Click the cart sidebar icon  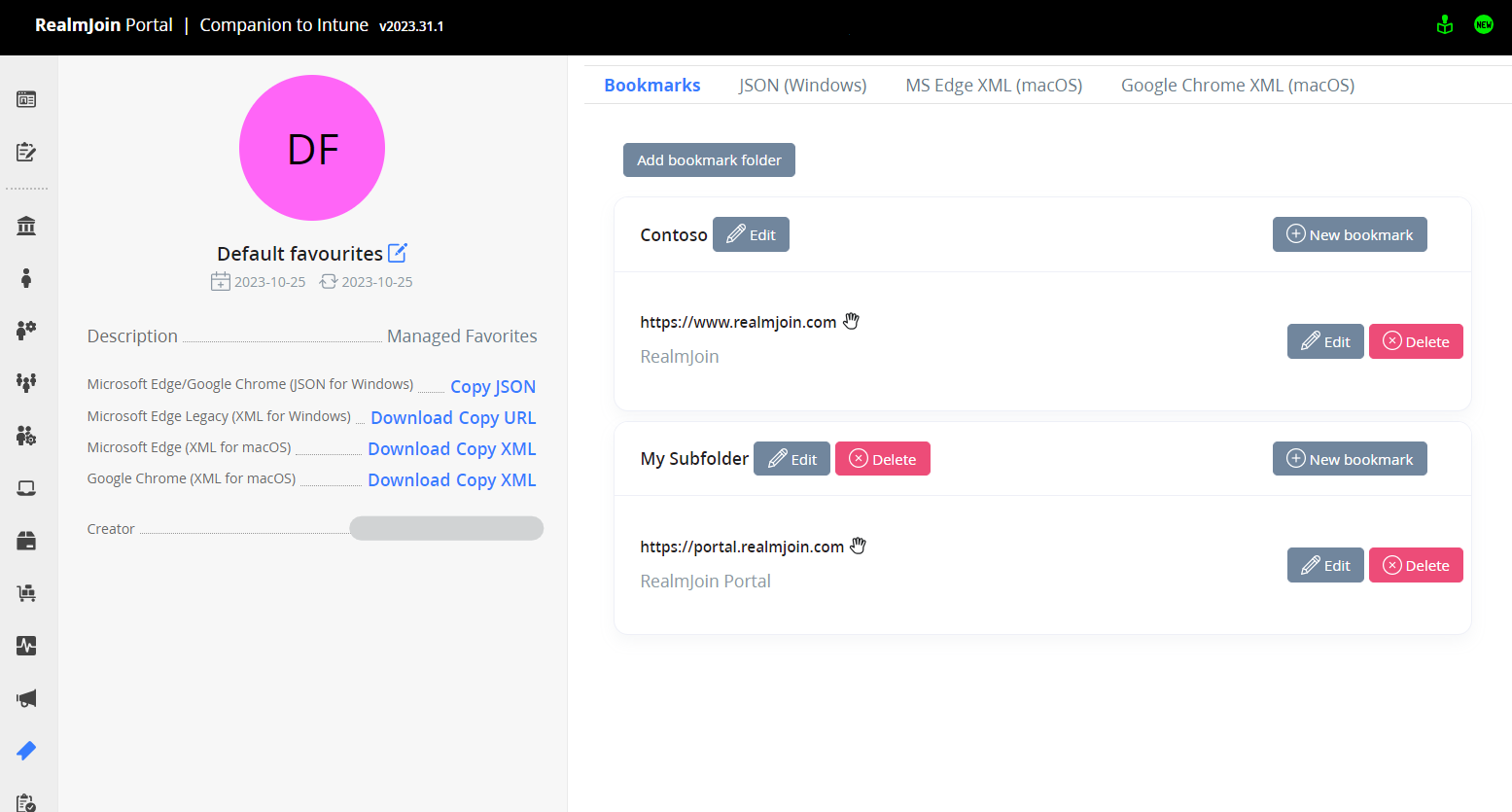click(x=26, y=593)
